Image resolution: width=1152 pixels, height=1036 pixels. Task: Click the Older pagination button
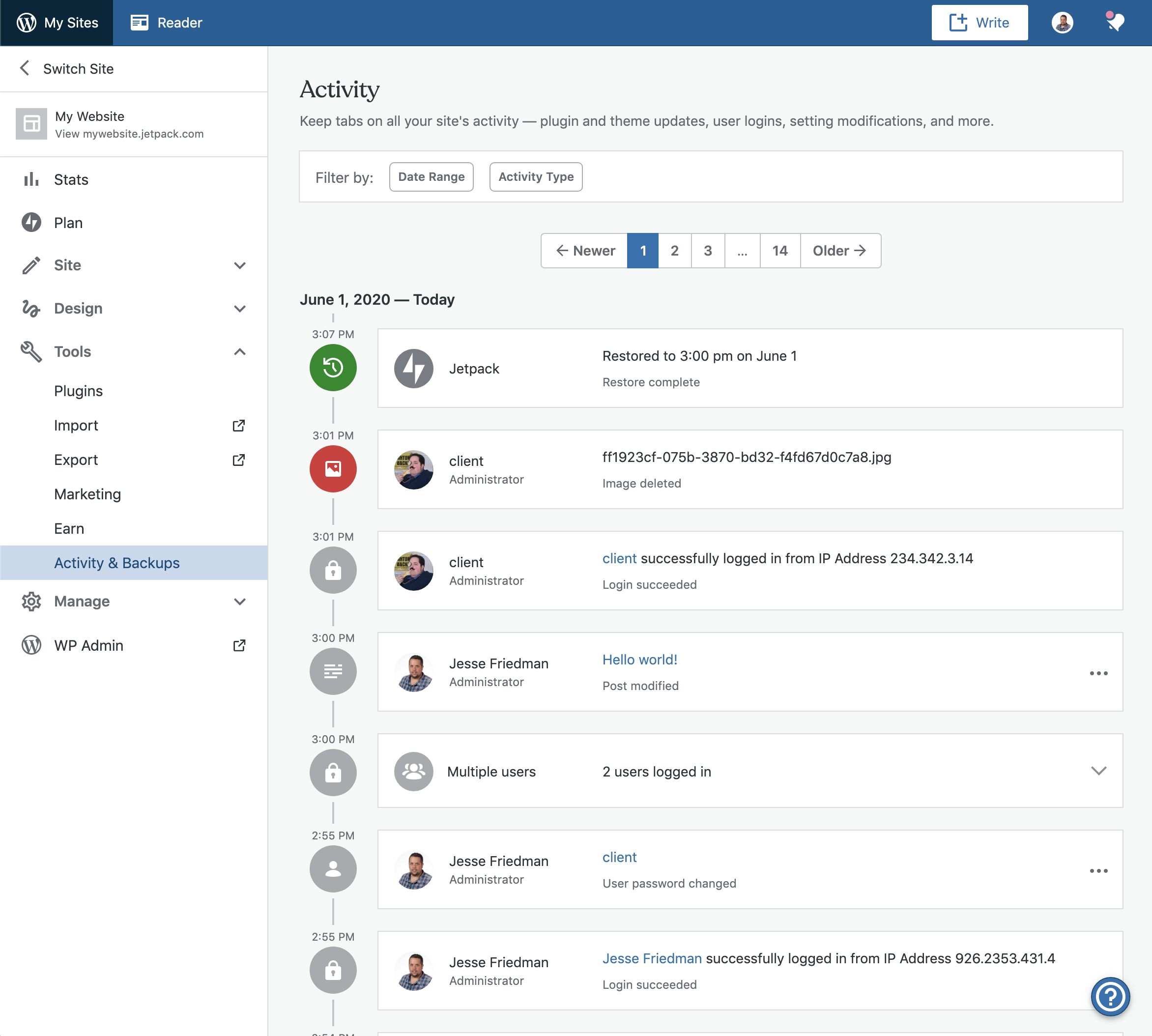[839, 251]
